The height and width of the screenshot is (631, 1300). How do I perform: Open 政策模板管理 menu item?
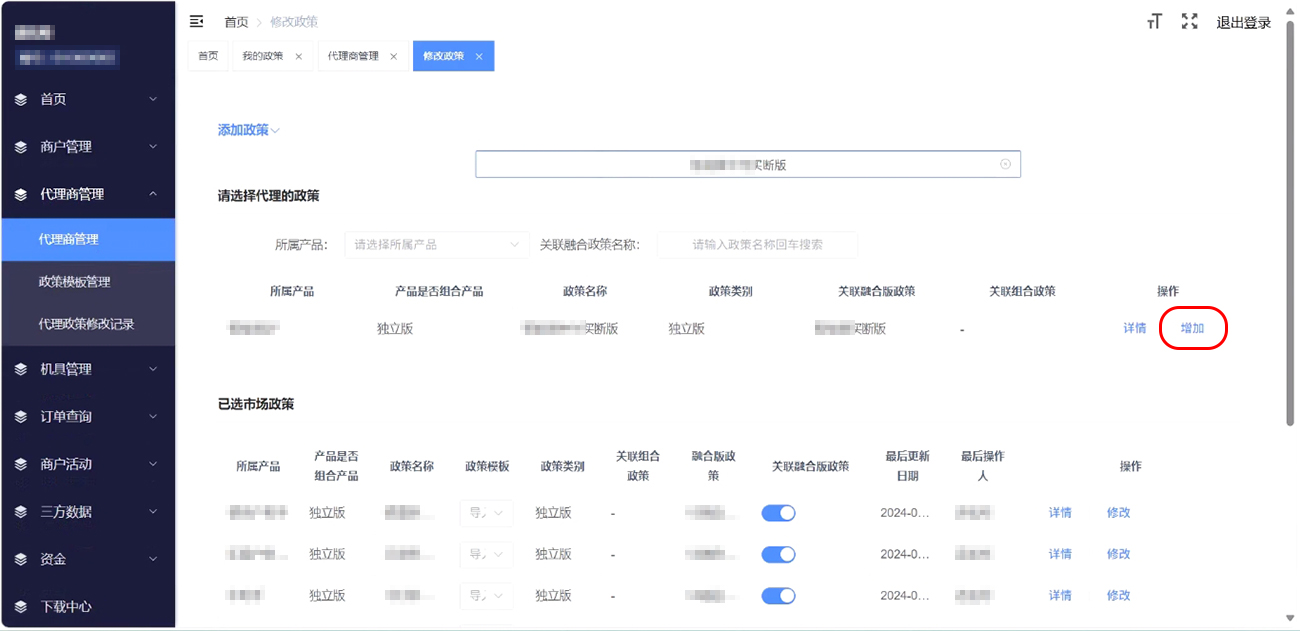[74, 282]
